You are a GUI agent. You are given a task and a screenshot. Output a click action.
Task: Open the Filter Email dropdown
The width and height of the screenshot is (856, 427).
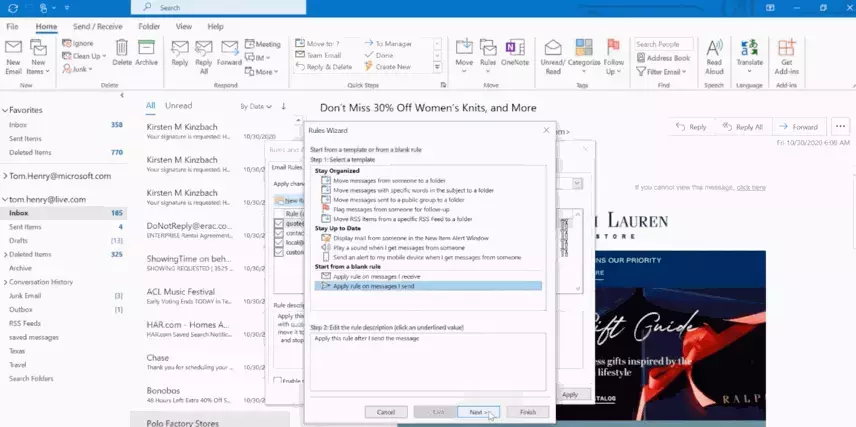coord(661,72)
